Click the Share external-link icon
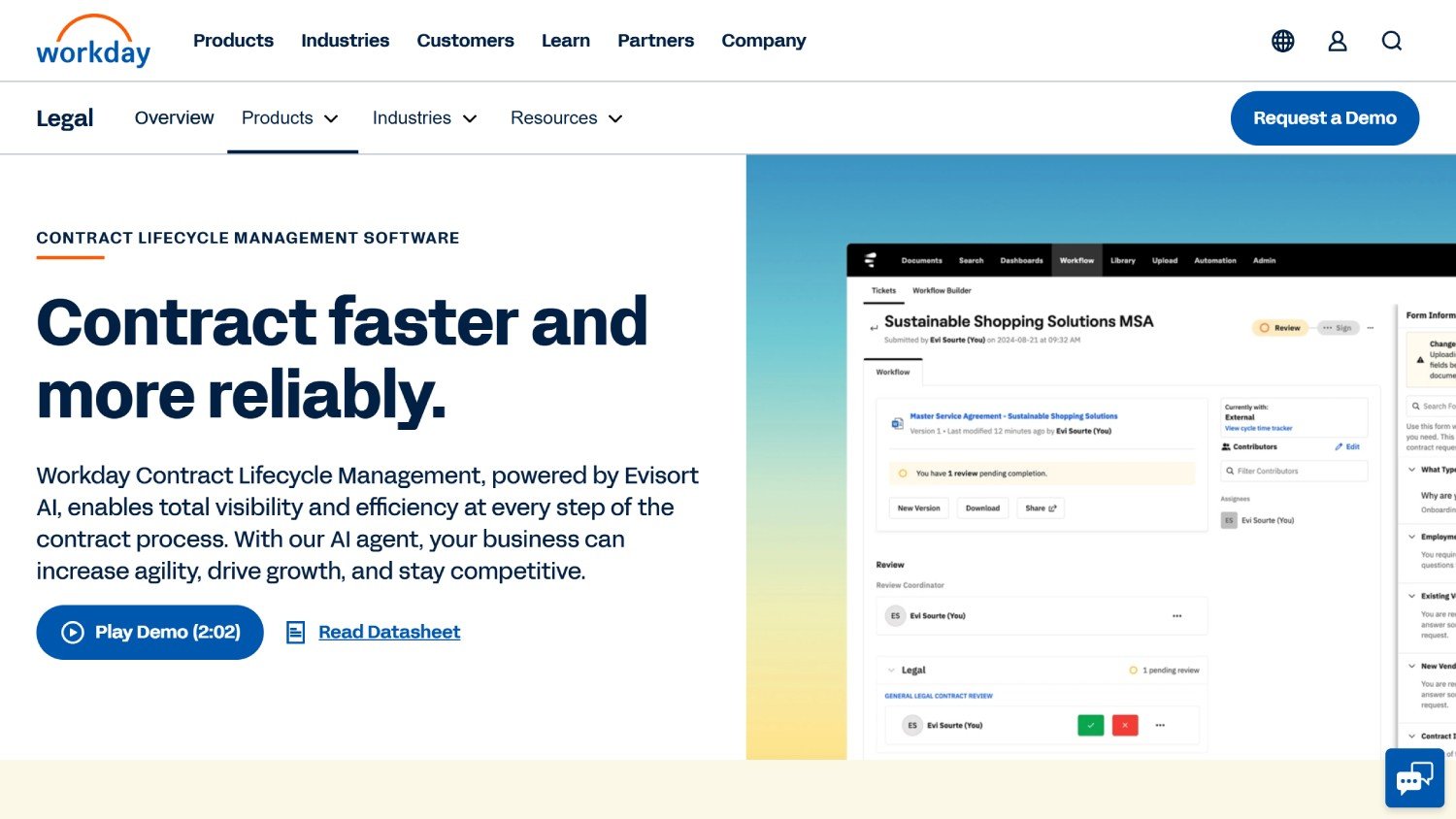 (1053, 508)
